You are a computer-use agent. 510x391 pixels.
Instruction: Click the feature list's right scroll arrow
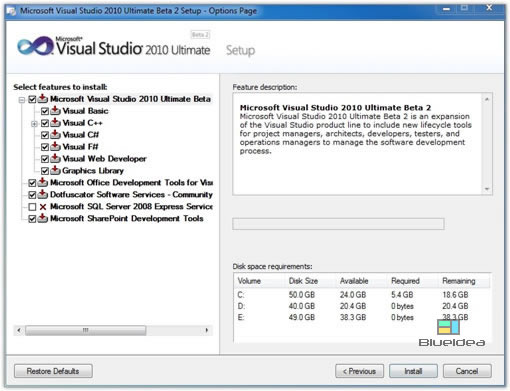click(207, 330)
